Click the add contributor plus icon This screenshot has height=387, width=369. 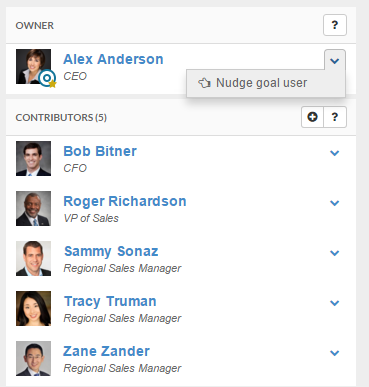click(312, 117)
